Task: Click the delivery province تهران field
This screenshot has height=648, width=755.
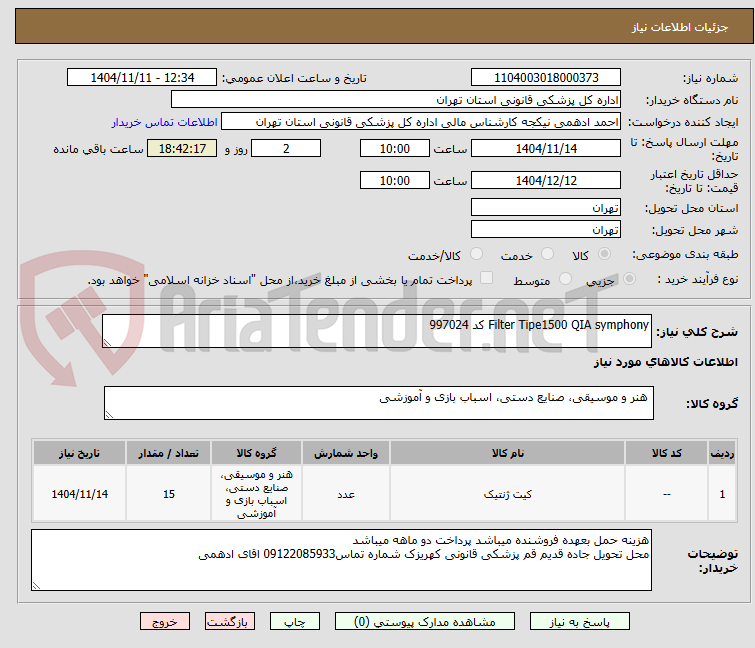Action: pos(546,207)
